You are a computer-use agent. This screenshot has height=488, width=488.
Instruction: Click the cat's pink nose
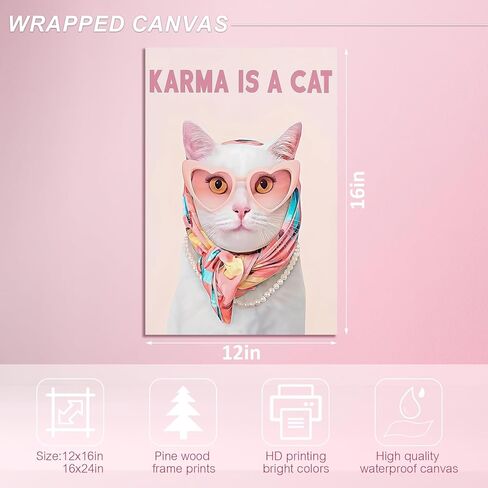point(241,211)
